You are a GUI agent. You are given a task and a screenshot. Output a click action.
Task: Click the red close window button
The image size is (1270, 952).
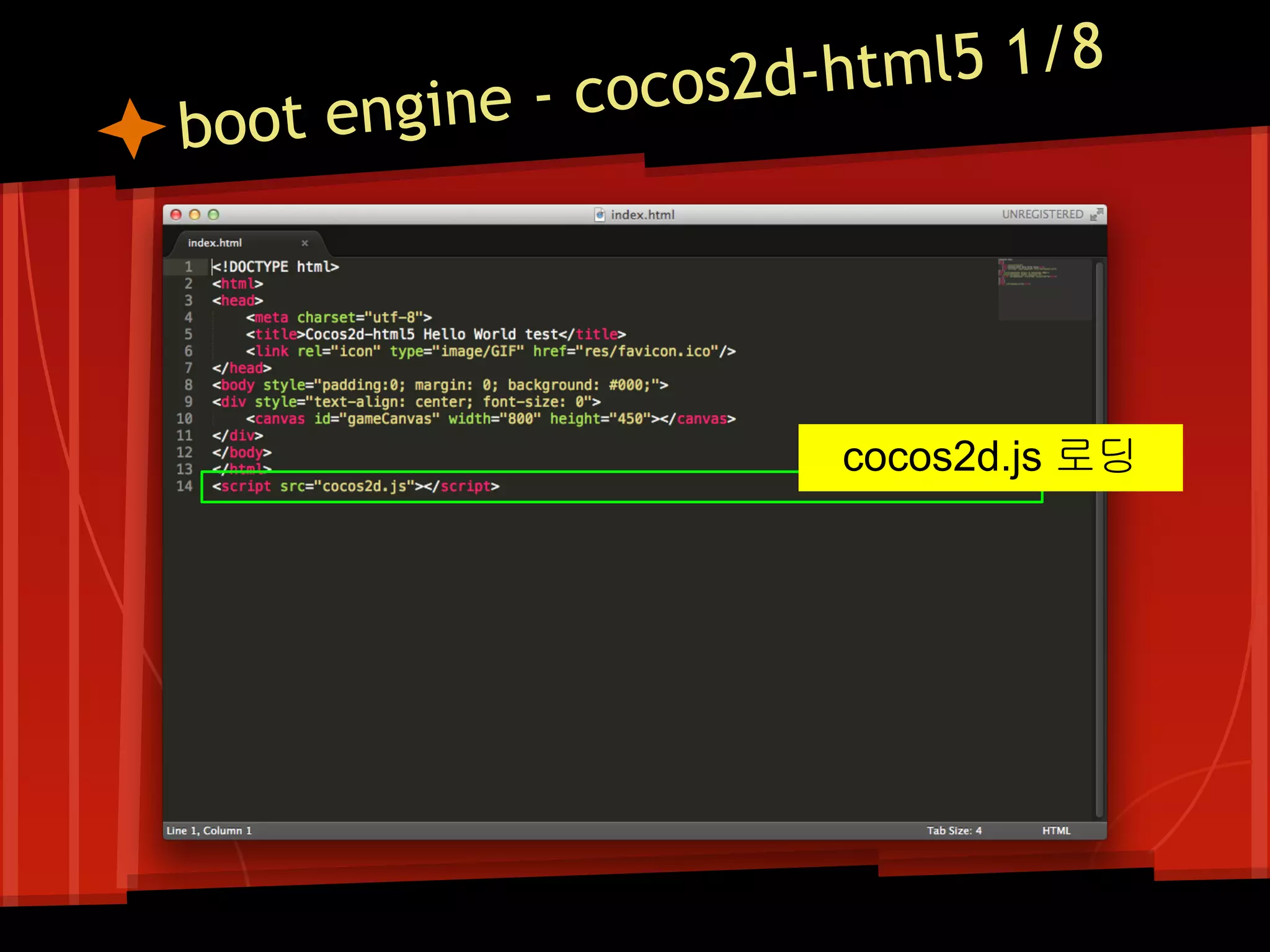(176, 214)
